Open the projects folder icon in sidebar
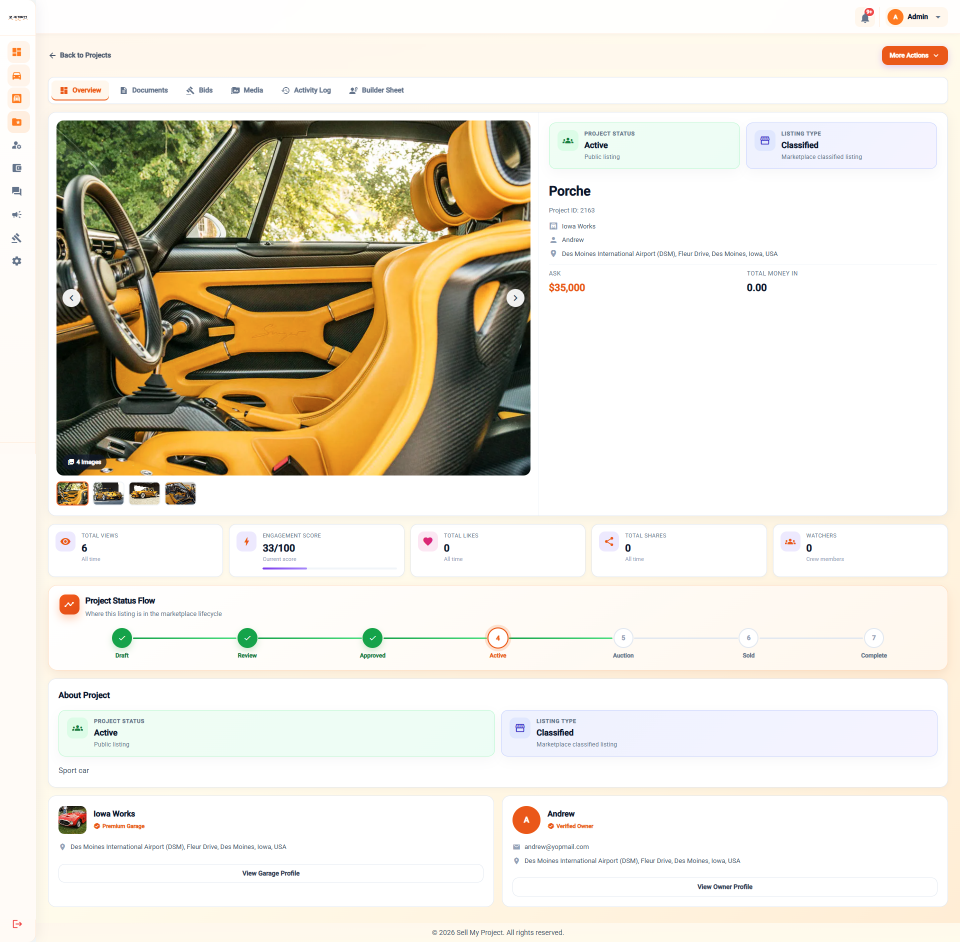The width and height of the screenshot is (960, 942). (x=17, y=122)
